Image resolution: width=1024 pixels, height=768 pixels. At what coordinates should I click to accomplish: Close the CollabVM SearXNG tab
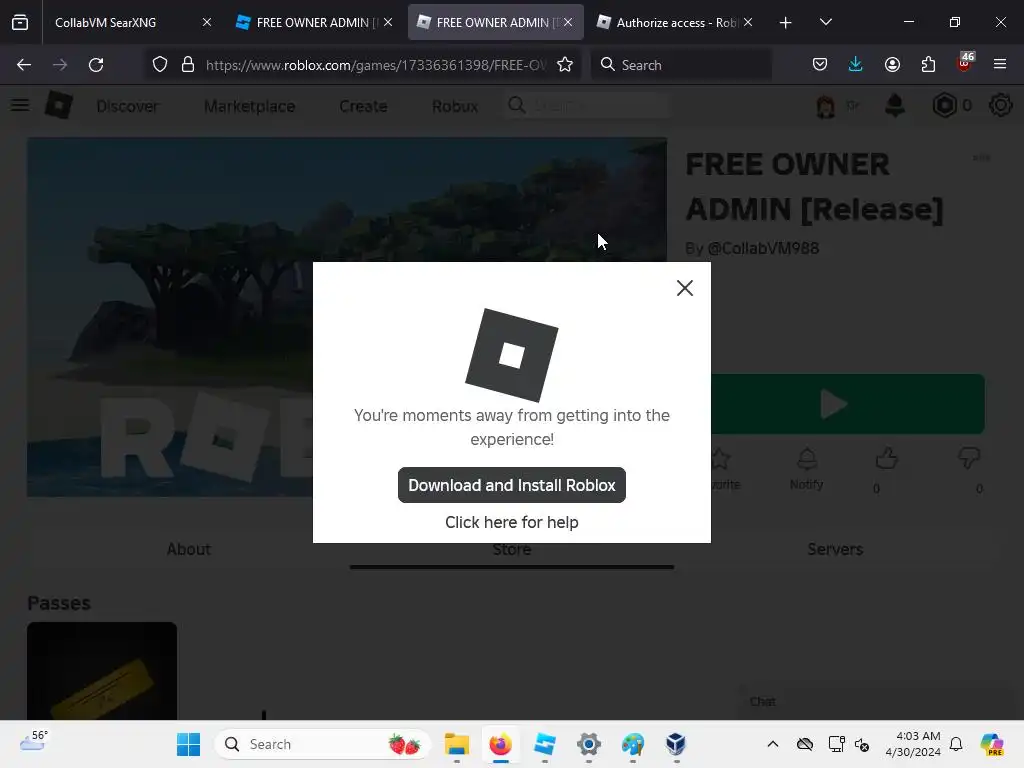tap(207, 22)
